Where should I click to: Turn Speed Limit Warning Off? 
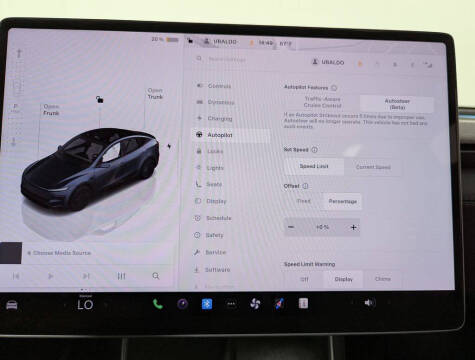tap(304, 279)
